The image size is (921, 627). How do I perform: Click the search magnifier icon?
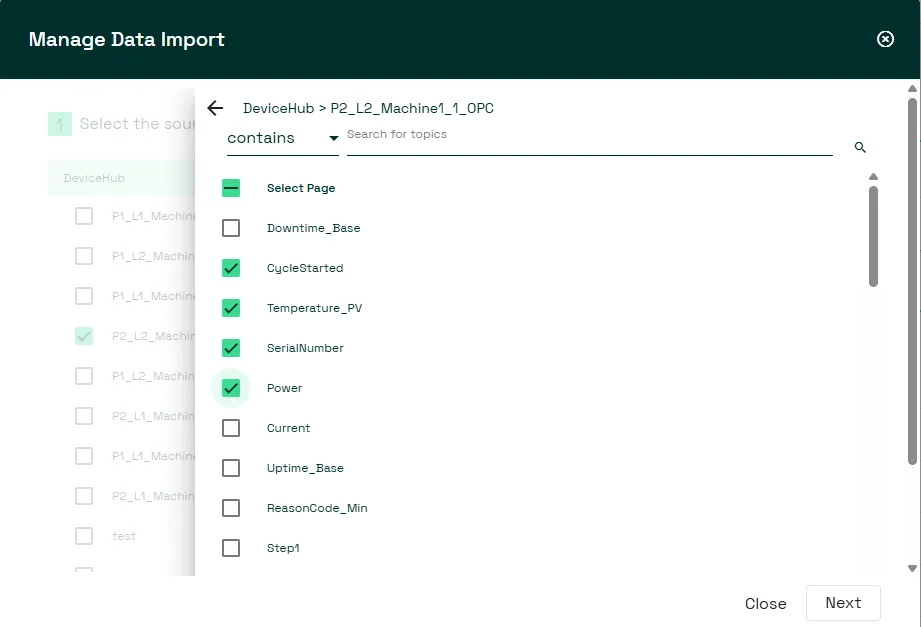860,147
